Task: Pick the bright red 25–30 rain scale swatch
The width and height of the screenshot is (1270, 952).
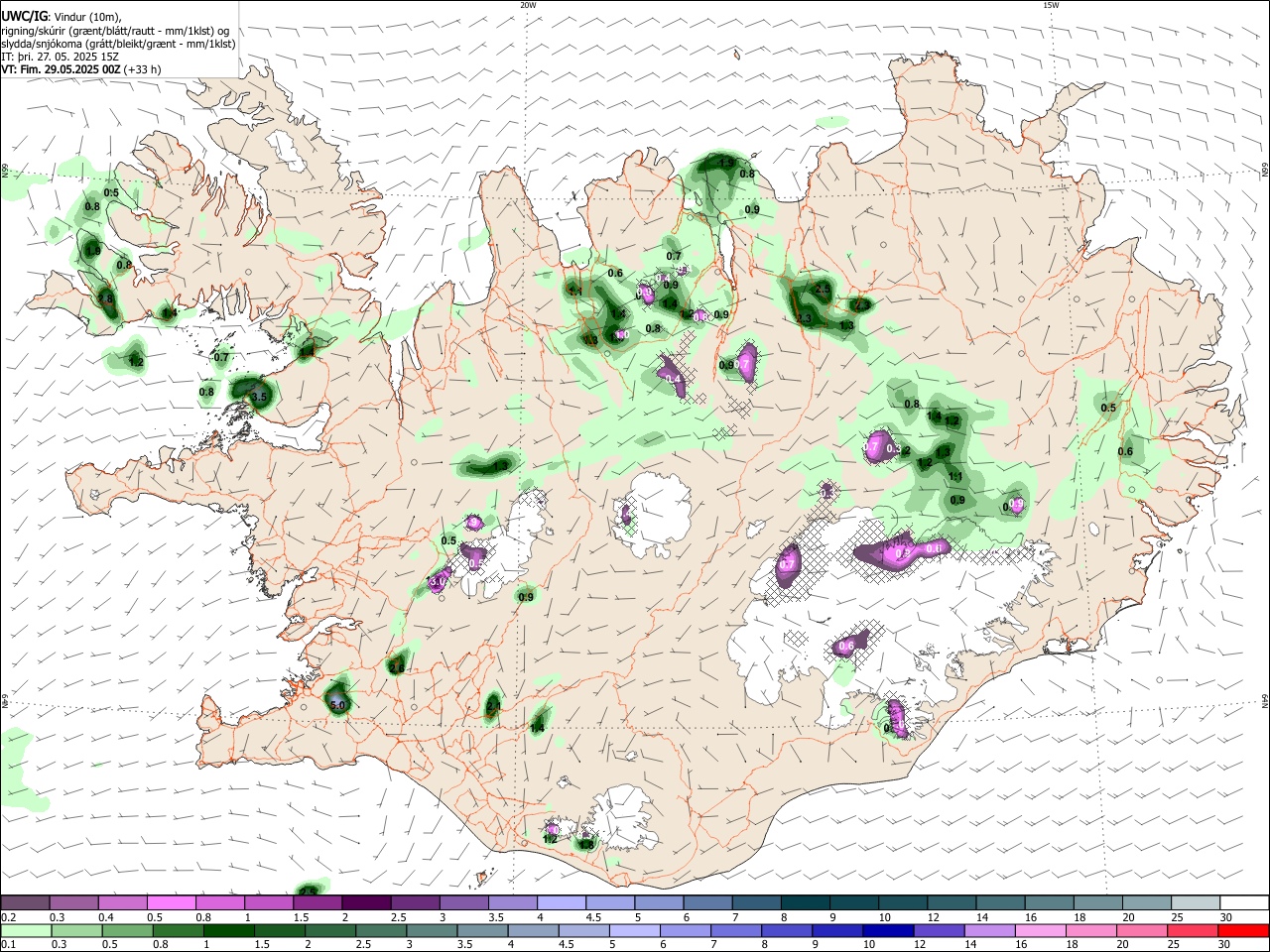Action: 1195,930
